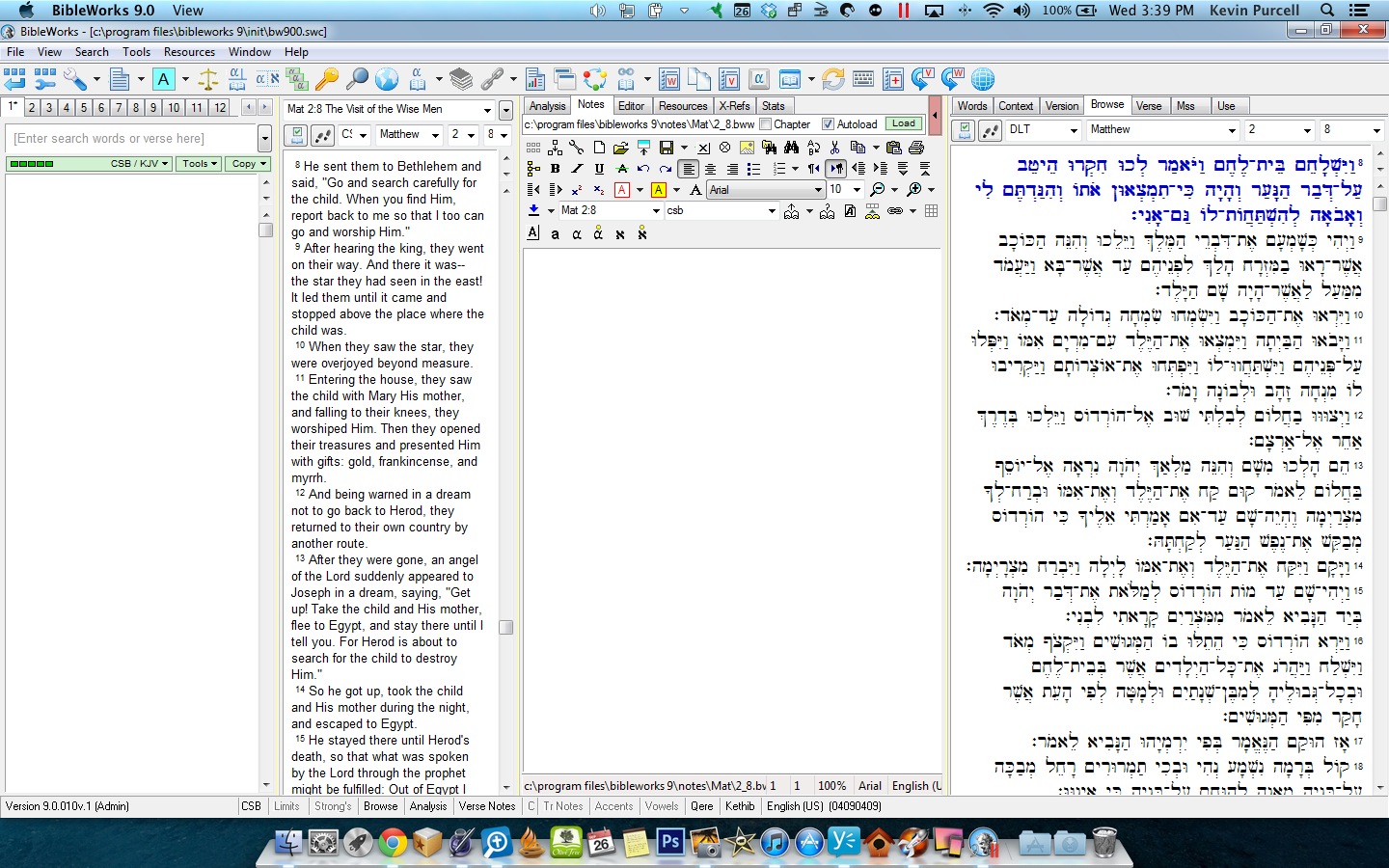Click the superscript x² button

577,190
